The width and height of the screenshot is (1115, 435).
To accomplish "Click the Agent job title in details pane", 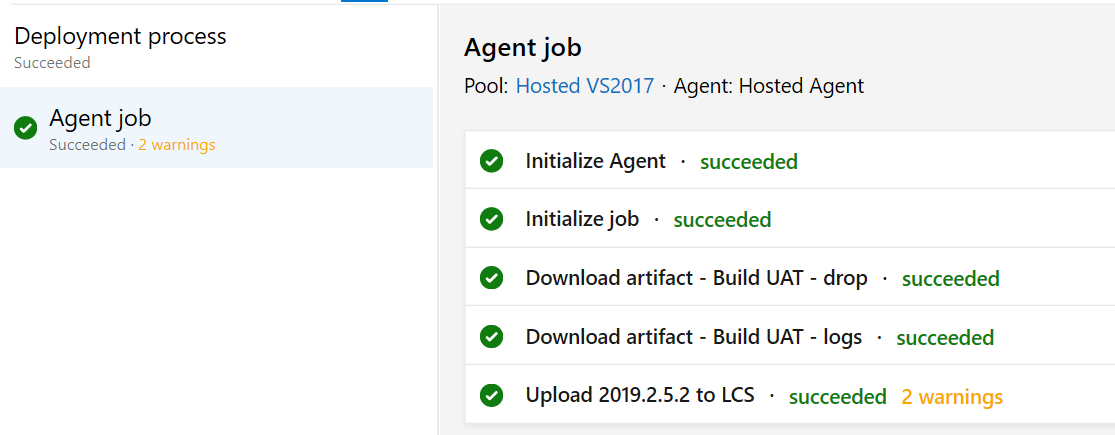I will coord(523,48).
